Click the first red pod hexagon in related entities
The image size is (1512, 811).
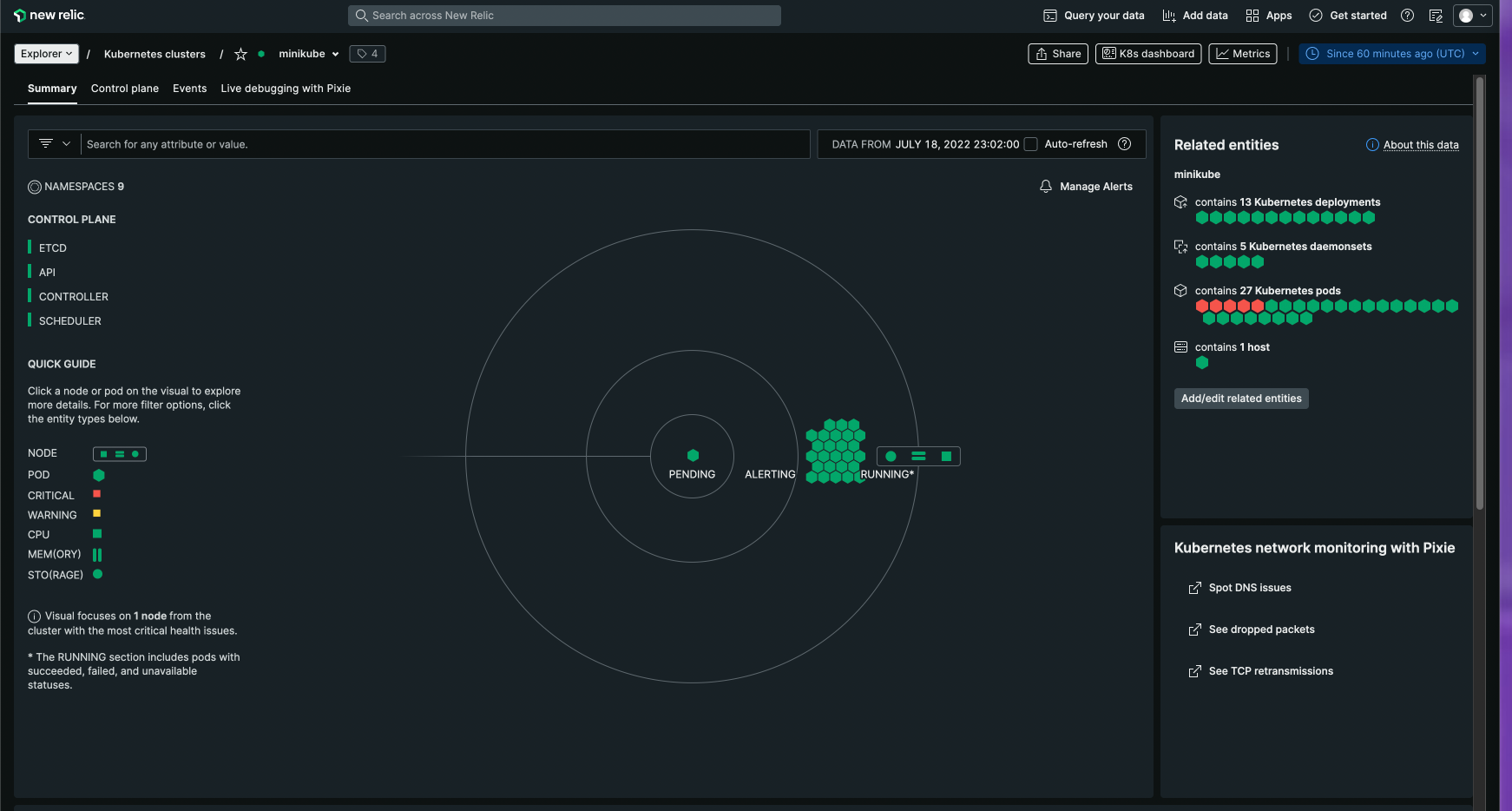[1202, 306]
